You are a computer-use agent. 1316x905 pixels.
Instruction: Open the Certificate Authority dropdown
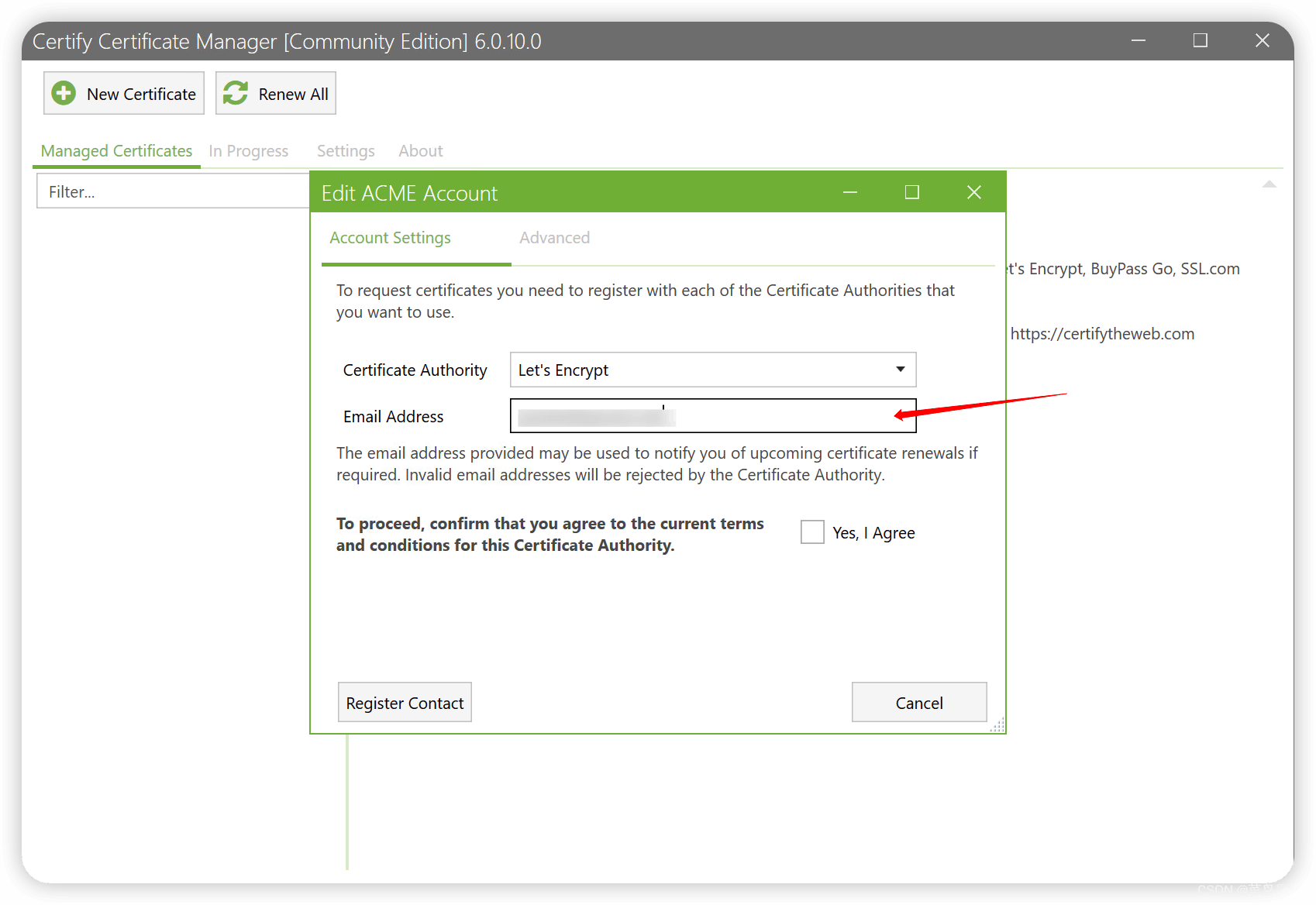(x=713, y=370)
